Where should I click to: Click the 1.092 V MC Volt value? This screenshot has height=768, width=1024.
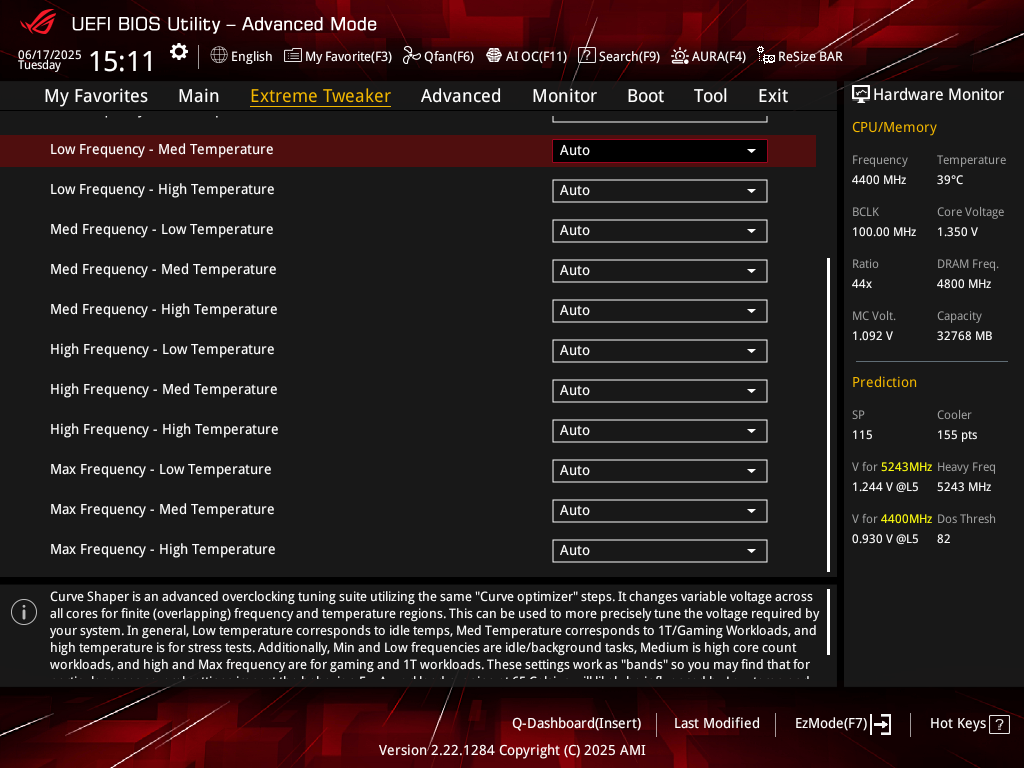(x=872, y=336)
